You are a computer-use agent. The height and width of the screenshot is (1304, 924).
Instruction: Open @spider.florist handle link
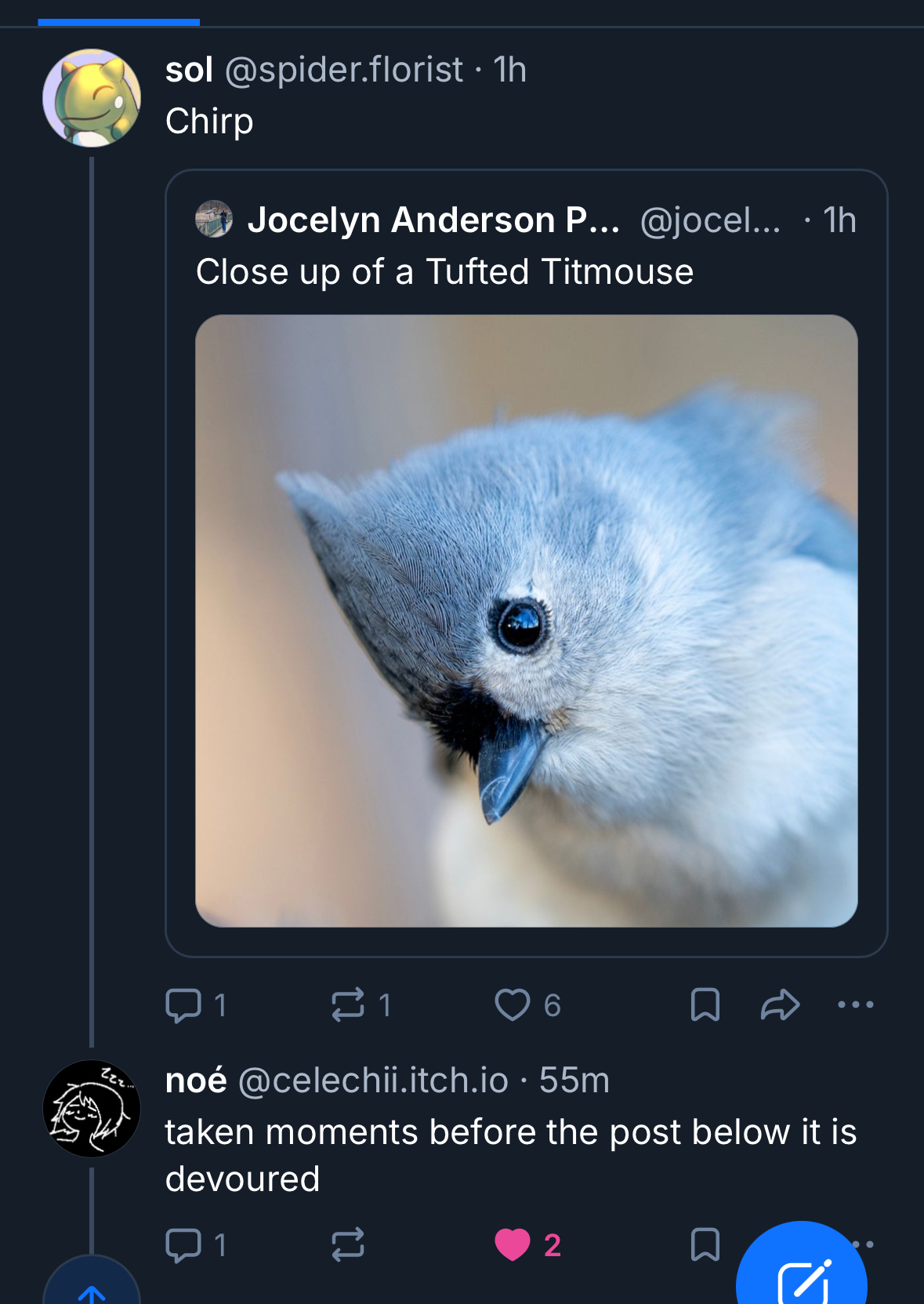click(343, 70)
